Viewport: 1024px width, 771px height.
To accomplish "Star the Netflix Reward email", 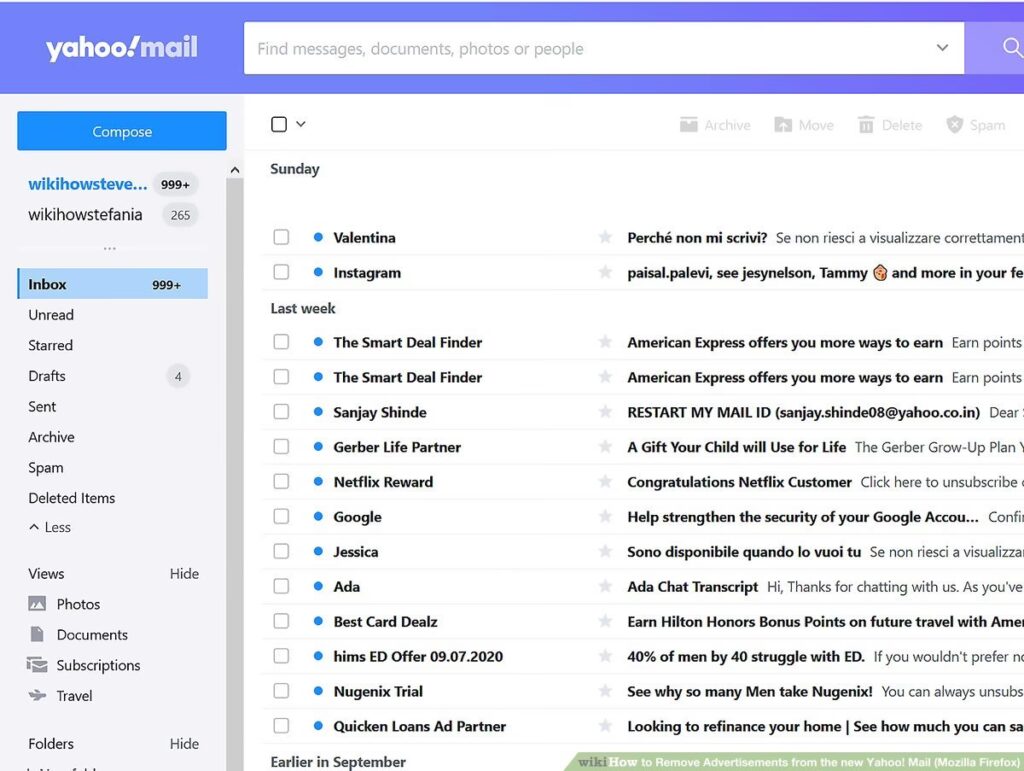I will pyautogui.click(x=605, y=482).
